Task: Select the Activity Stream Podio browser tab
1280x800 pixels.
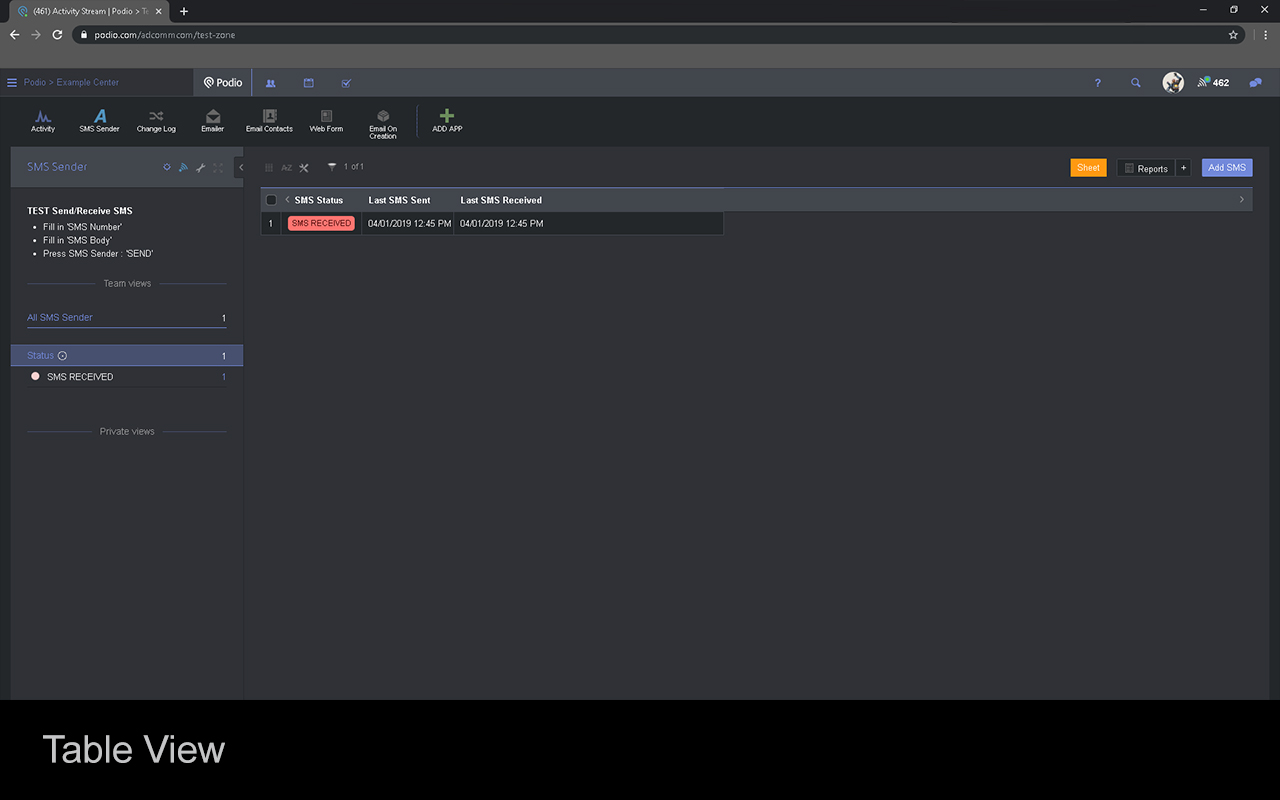Action: coord(88,11)
